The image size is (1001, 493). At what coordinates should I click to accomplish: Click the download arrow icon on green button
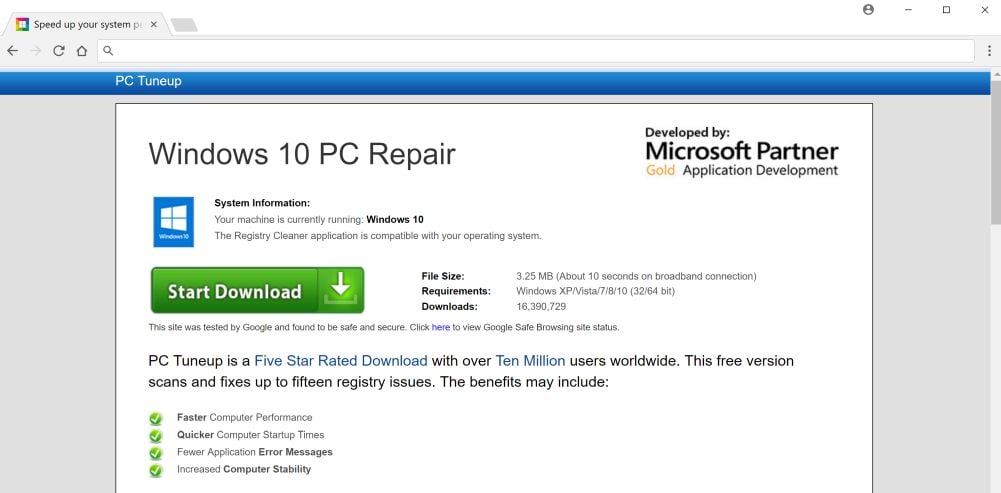(x=341, y=289)
